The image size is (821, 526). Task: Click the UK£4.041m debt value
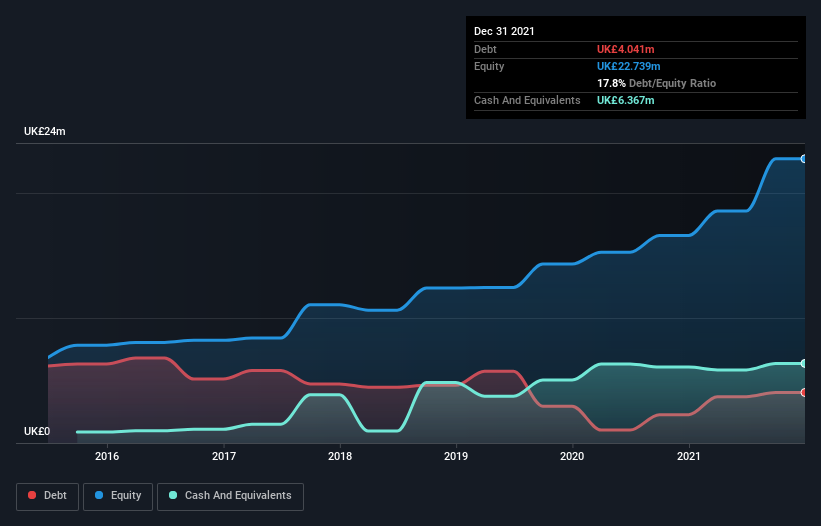click(626, 49)
